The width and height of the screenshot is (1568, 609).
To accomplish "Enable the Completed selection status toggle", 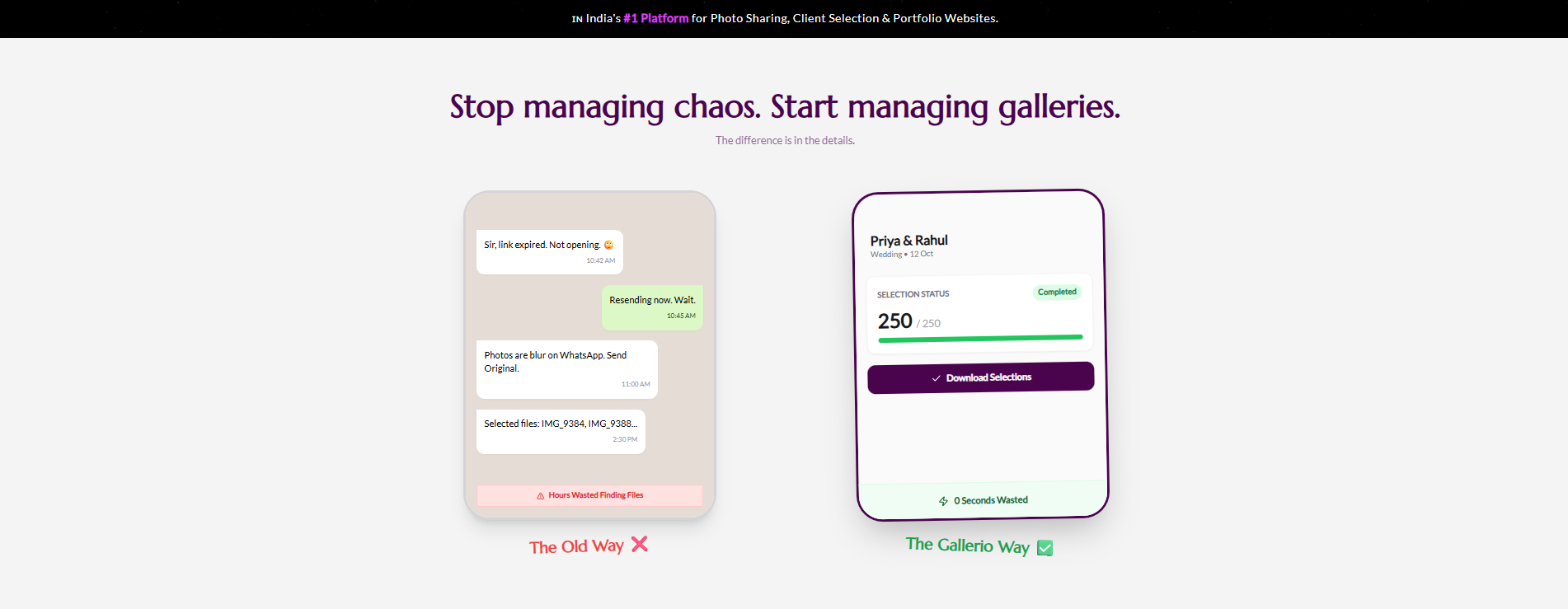I will 1057,292.
